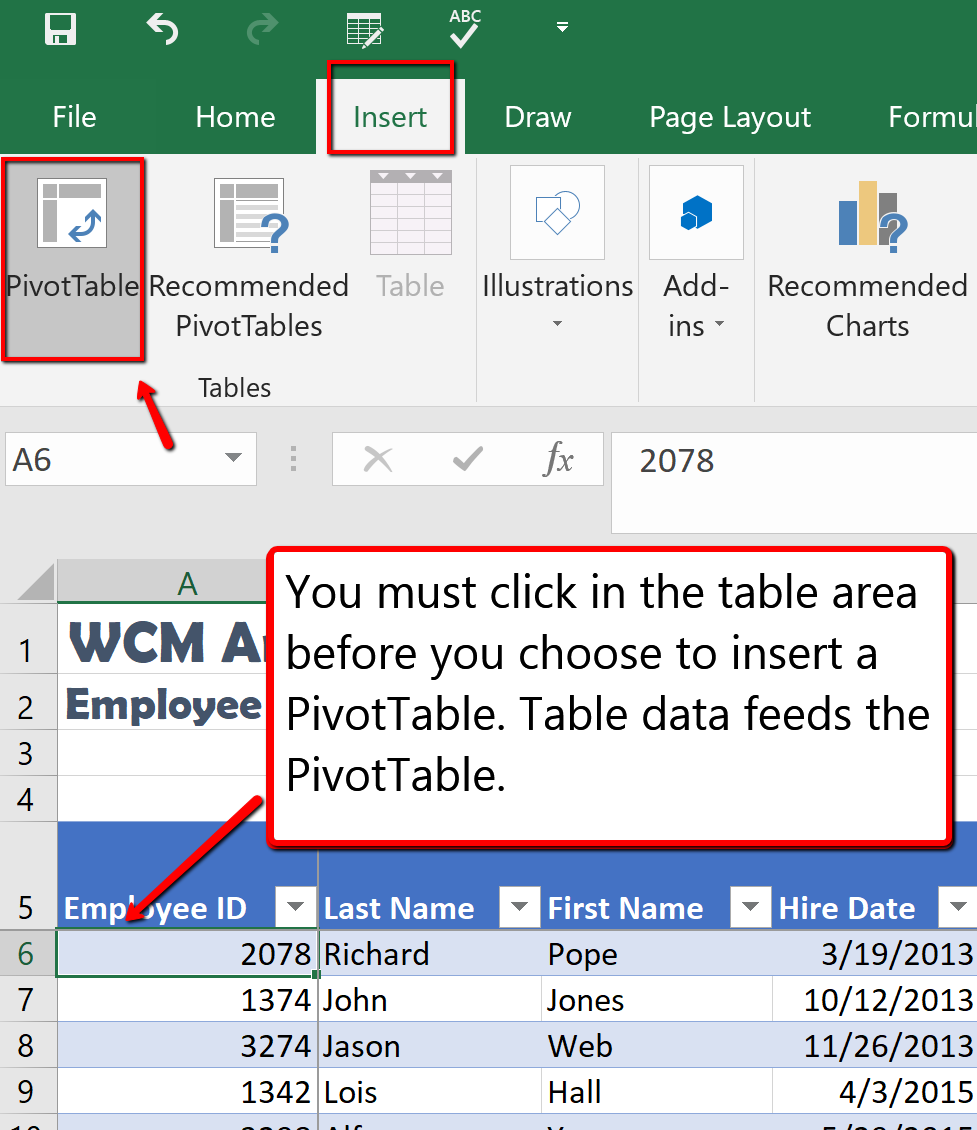Click the Jones cell
Screen dimensions: 977x1130
[x=656, y=1000]
